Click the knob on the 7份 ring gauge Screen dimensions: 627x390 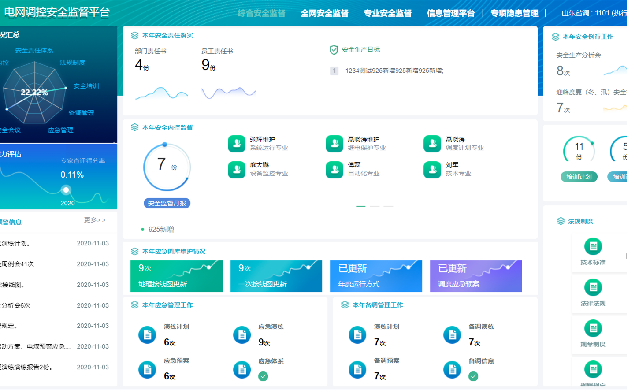coord(165,144)
